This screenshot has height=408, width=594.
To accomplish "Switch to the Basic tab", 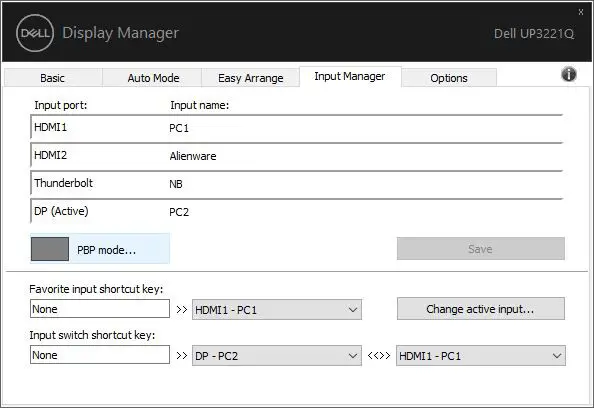I will coord(53,78).
